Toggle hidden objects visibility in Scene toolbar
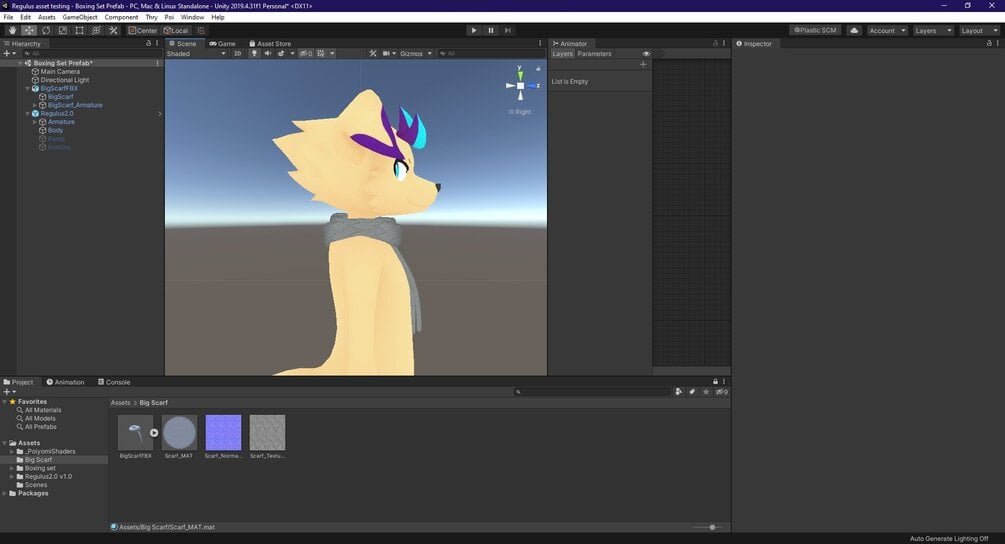1005x544 pixels. (306, 54)
